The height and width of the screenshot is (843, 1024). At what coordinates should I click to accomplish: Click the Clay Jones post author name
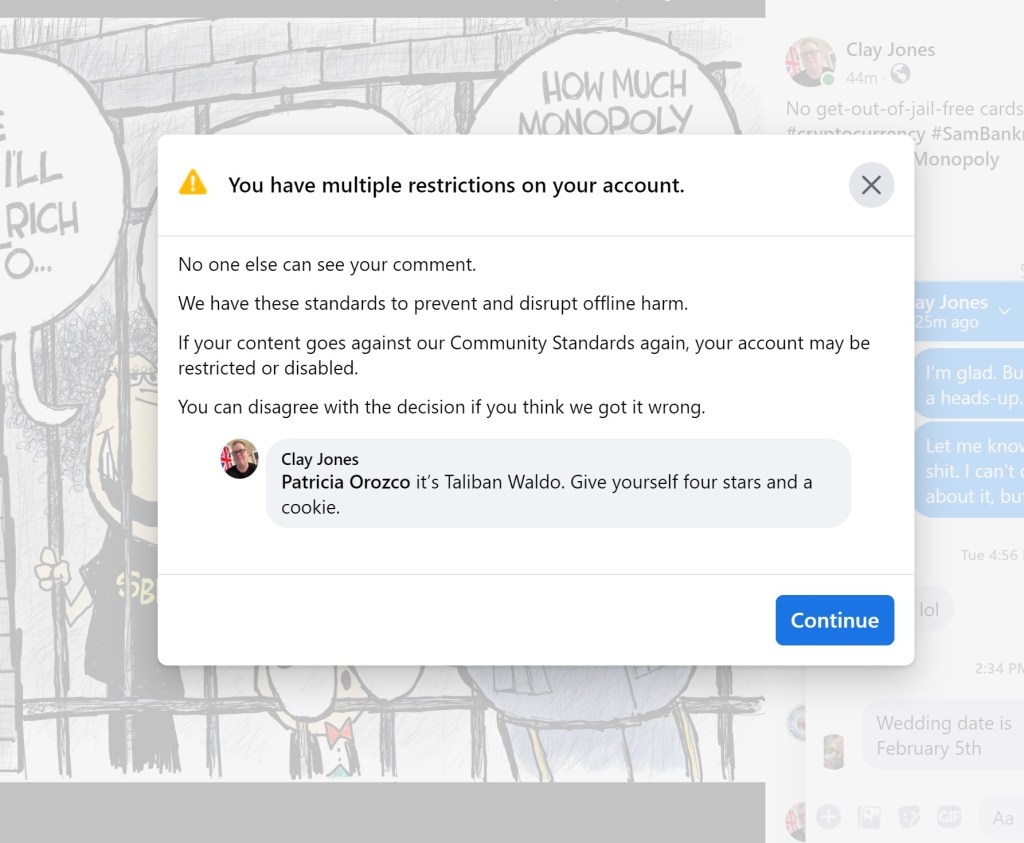coord(890,49)
